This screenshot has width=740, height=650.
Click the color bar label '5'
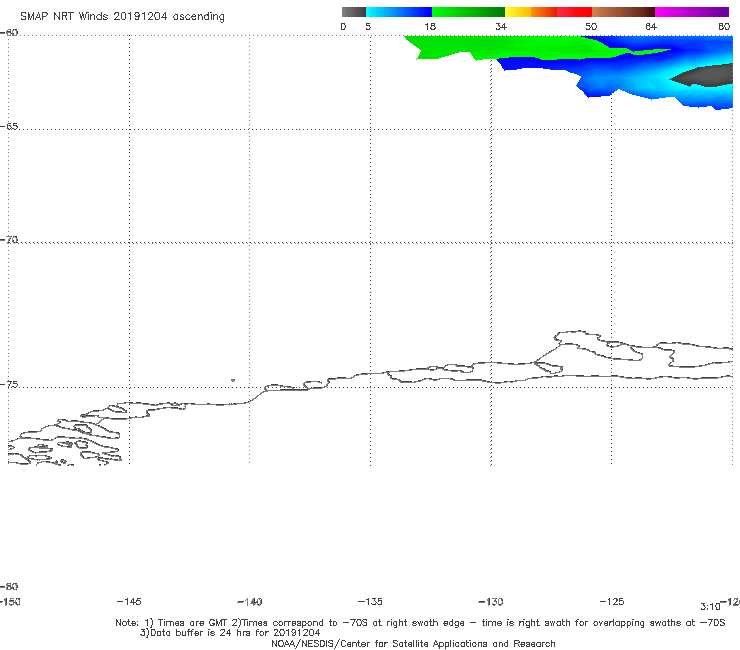click(368, 27)
